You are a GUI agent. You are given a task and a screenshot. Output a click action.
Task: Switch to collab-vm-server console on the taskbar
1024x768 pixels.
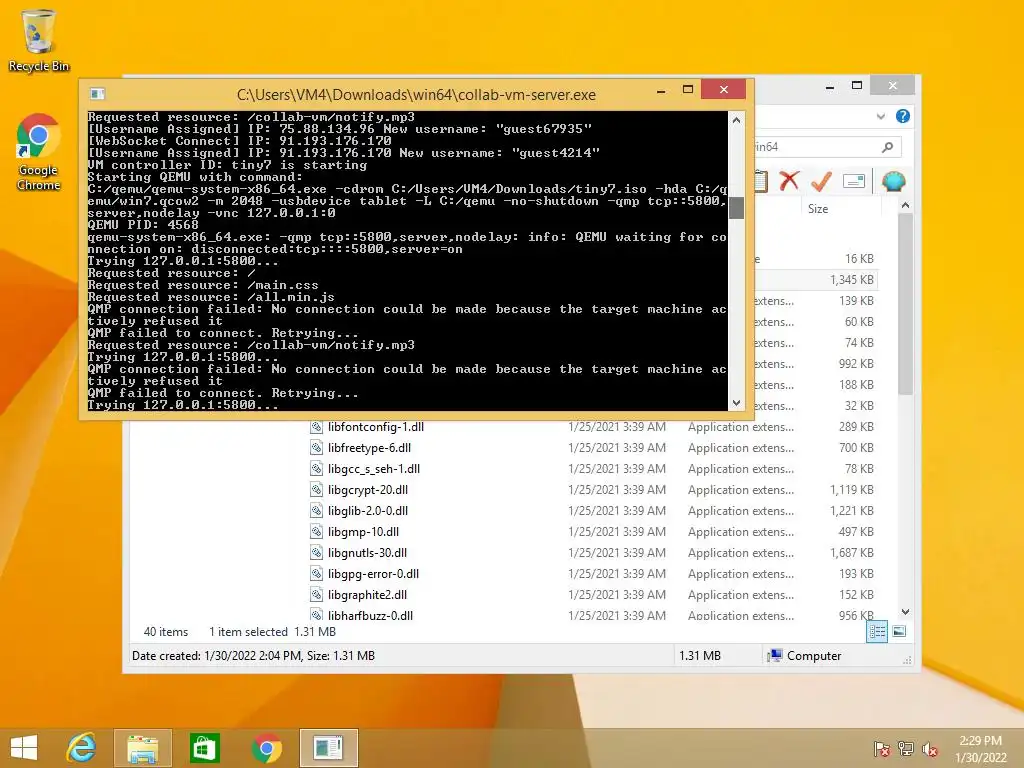click(x=328, y=748)
